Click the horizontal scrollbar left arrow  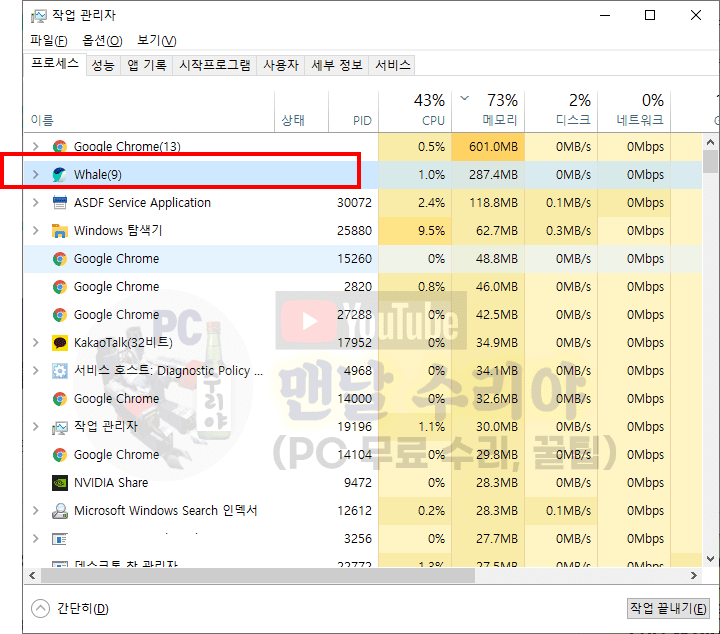pos(32,575)
